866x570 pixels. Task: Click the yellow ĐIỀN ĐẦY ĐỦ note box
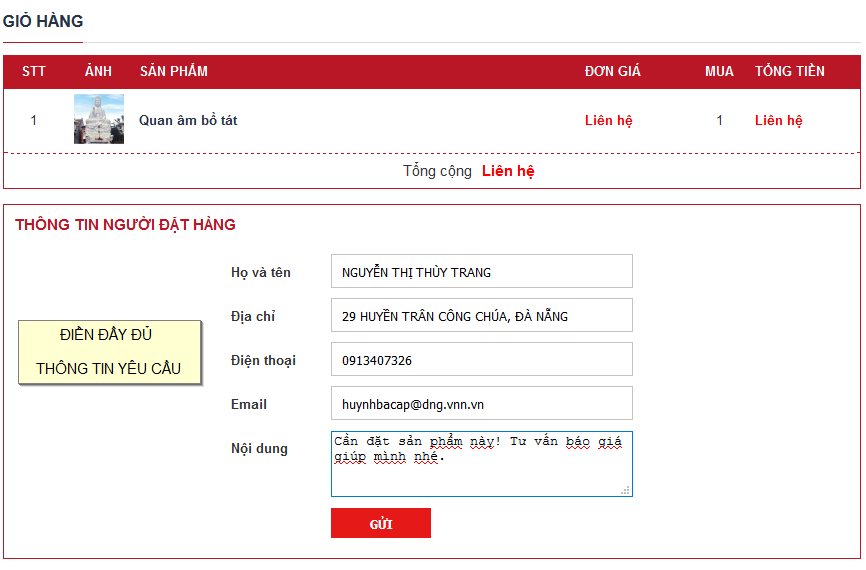(110, 352)
